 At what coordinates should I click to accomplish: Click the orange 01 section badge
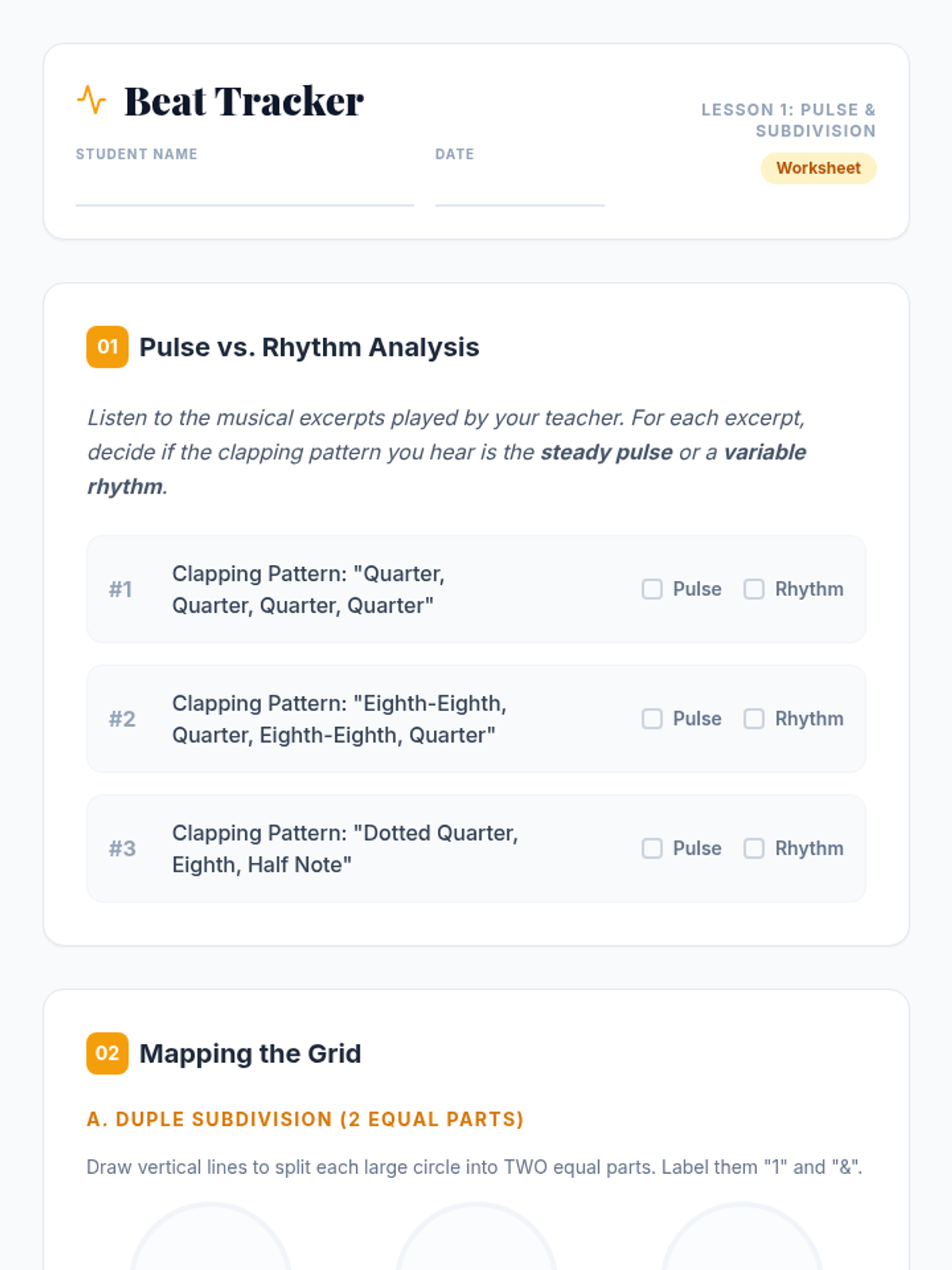pyautogui.click(x=107, y=347)
